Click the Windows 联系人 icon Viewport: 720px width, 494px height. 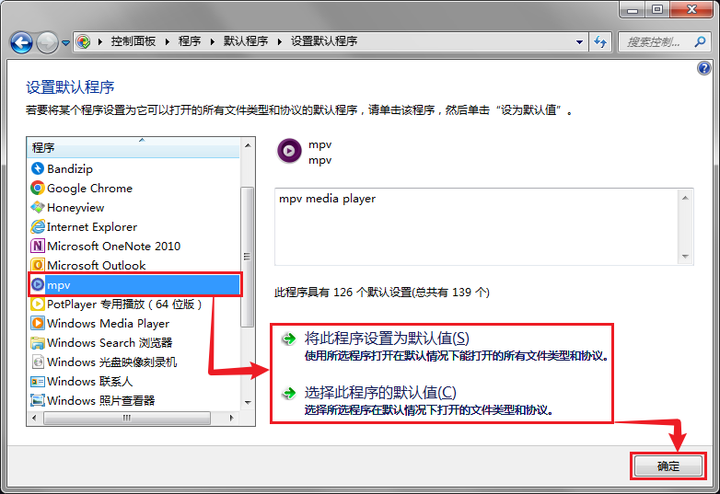(37, 382)
